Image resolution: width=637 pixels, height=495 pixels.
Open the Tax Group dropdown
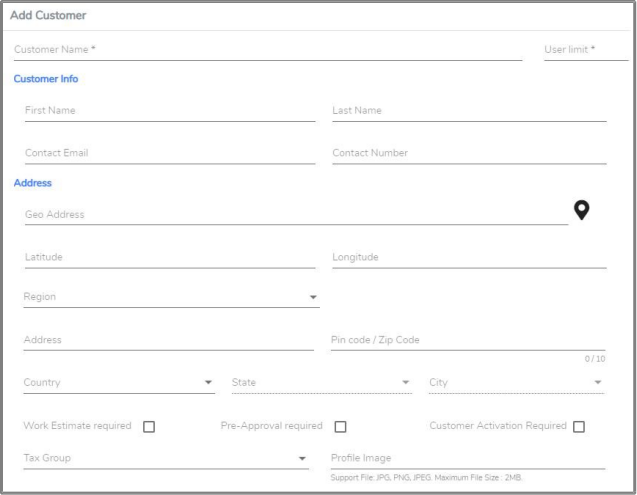pos(166,458)
